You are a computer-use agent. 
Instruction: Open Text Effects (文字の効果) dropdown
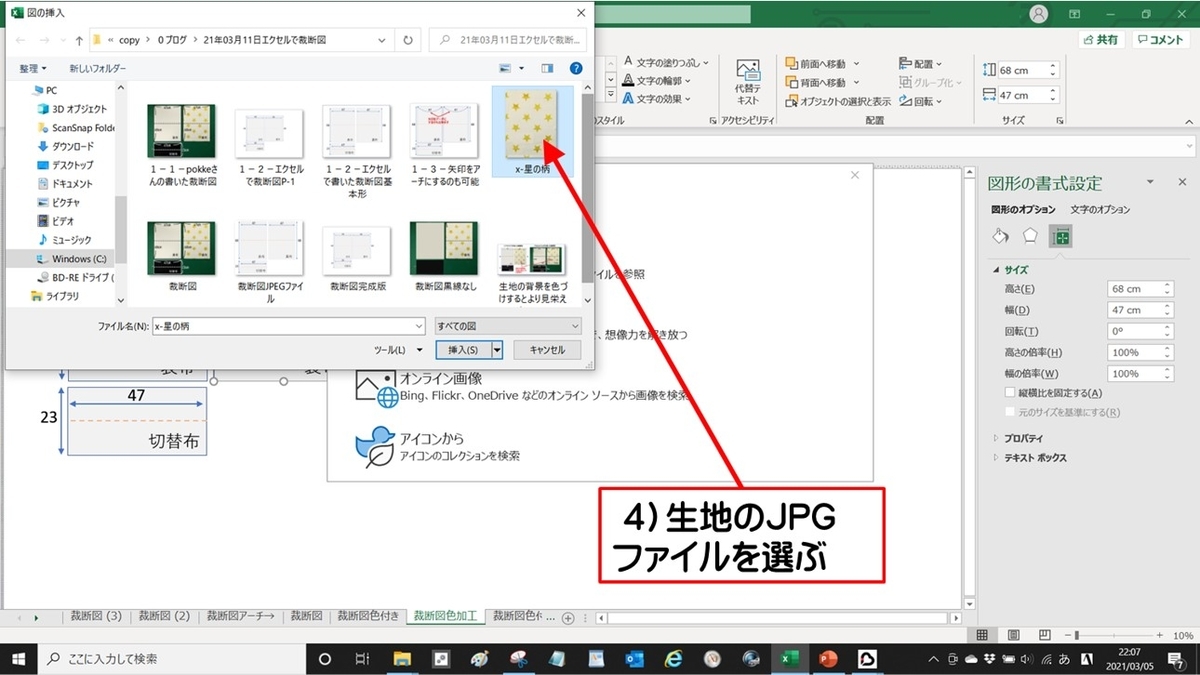click(658, 99)
